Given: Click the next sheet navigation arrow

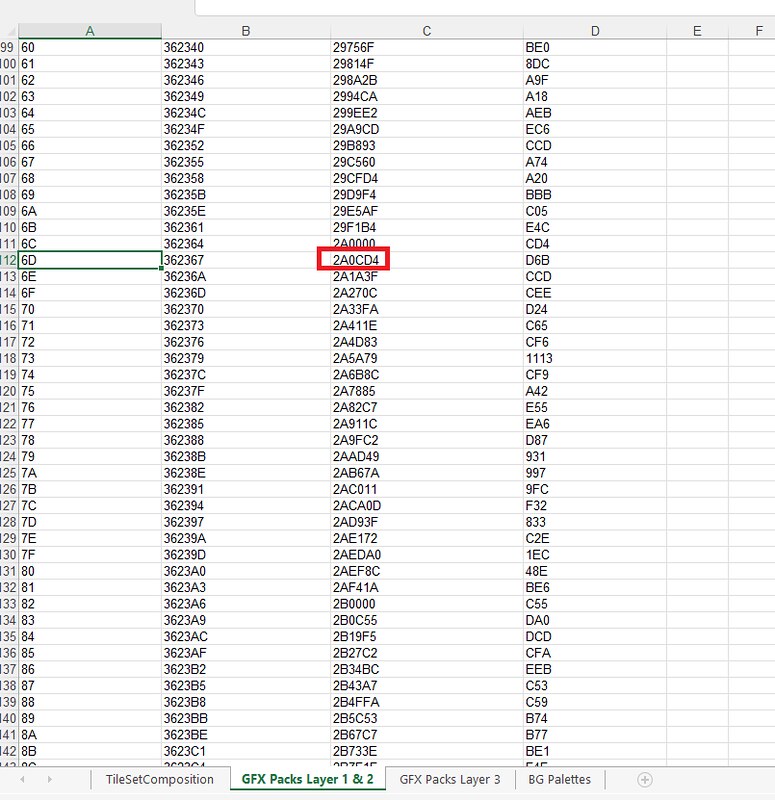Looking at the screenshot, I should point(49,779).
